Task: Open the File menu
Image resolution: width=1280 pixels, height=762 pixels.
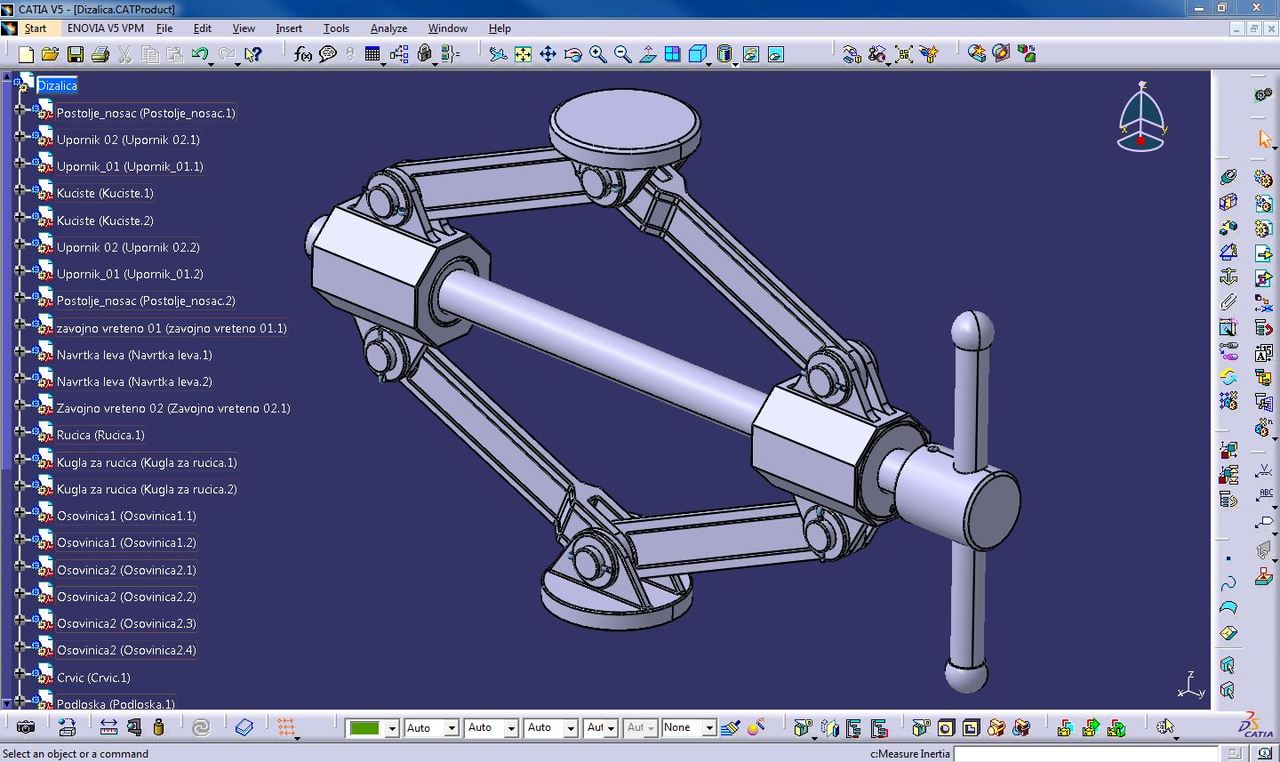Action: coord(164,28)
